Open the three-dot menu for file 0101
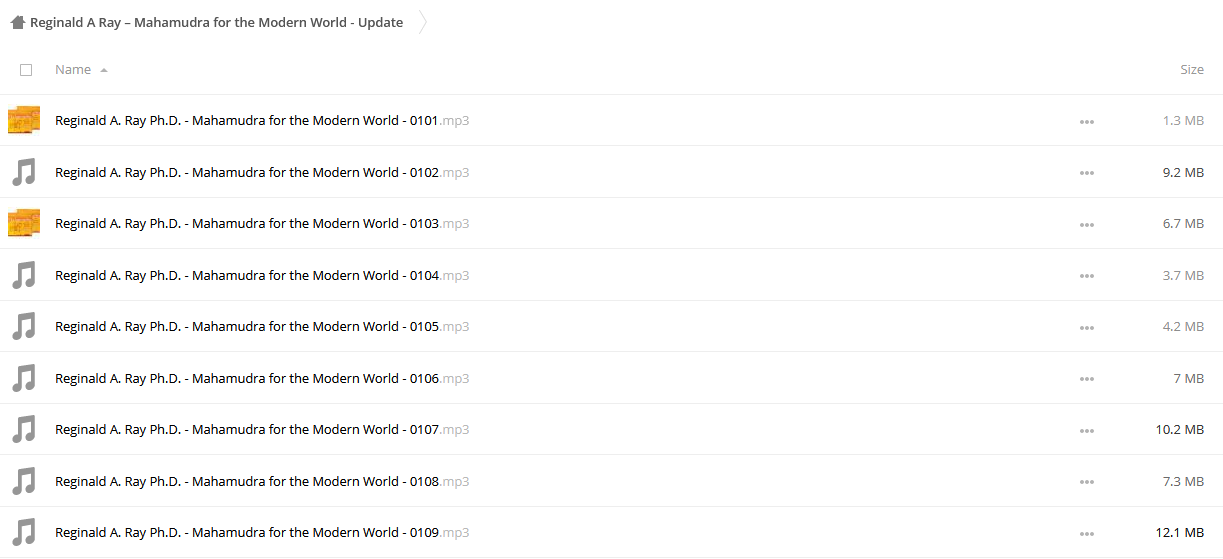 point(1087,121)
